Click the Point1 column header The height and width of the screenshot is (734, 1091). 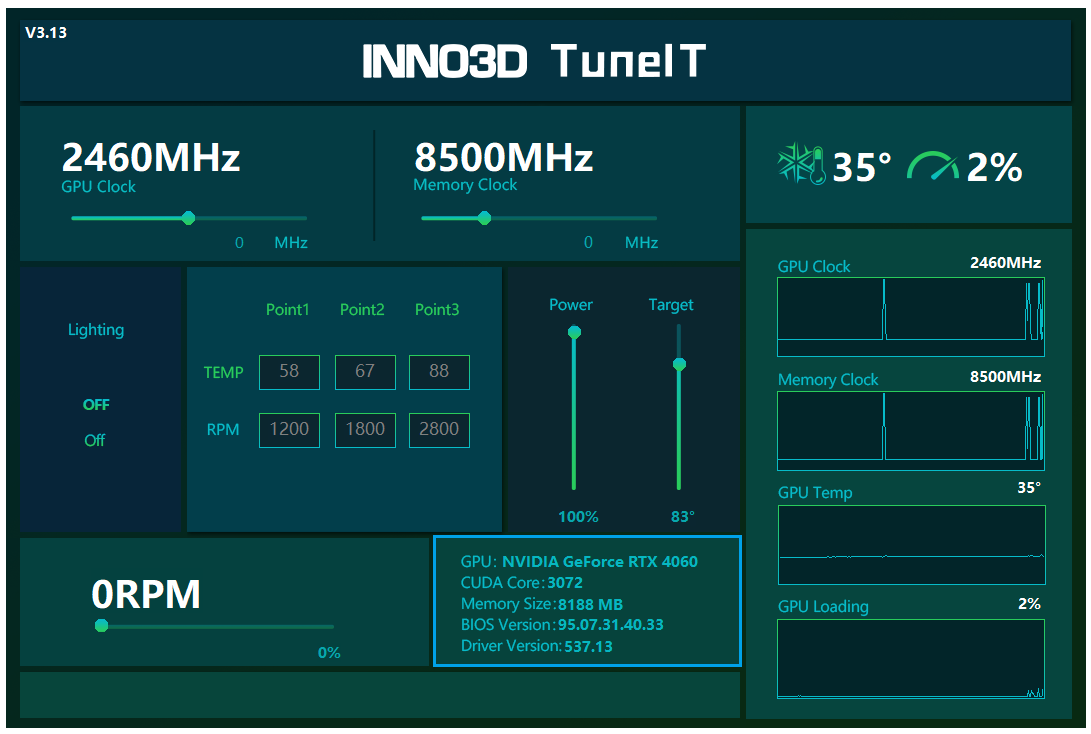click(287, 310)
